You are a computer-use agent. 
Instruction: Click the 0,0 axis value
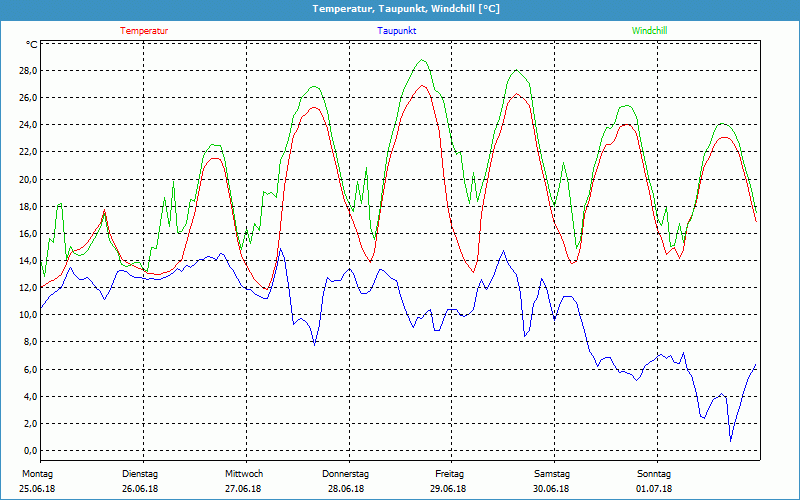click(x=30, y=451)
